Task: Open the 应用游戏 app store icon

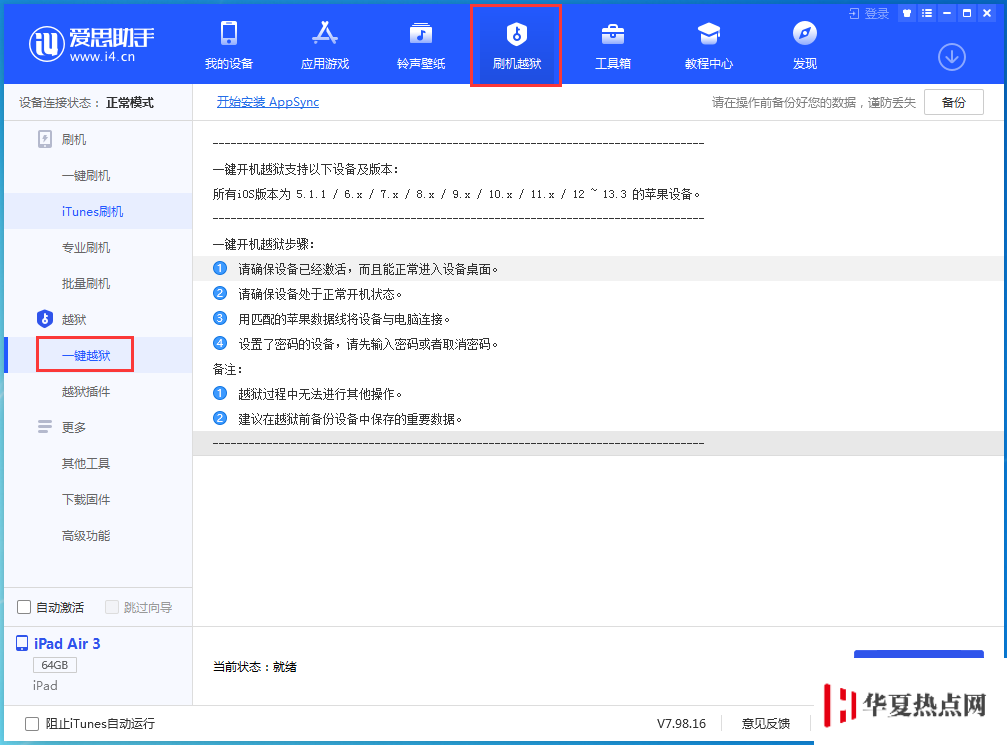Action: (x=325, y=33)
